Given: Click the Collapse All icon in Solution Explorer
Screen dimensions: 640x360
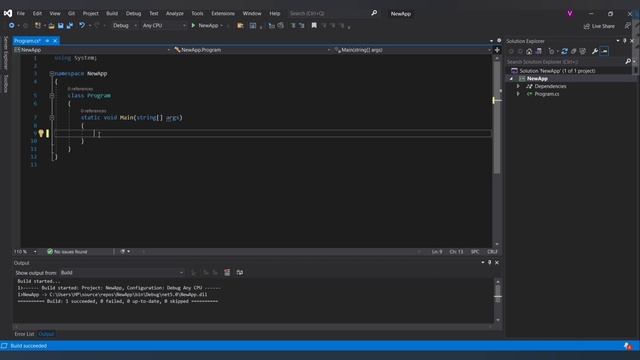Looking at the screenshot, I should coord(573,51).
